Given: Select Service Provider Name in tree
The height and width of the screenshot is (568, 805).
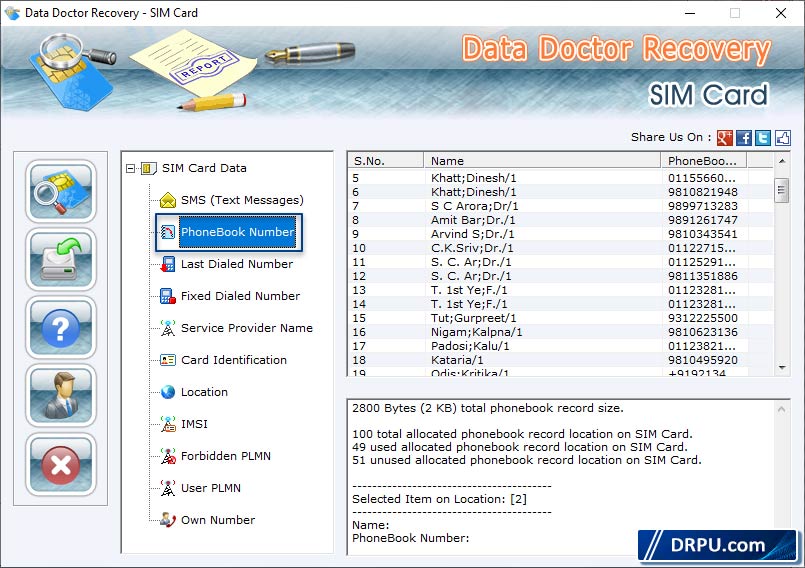Looking at the screenshot, I should coord(246,328).
